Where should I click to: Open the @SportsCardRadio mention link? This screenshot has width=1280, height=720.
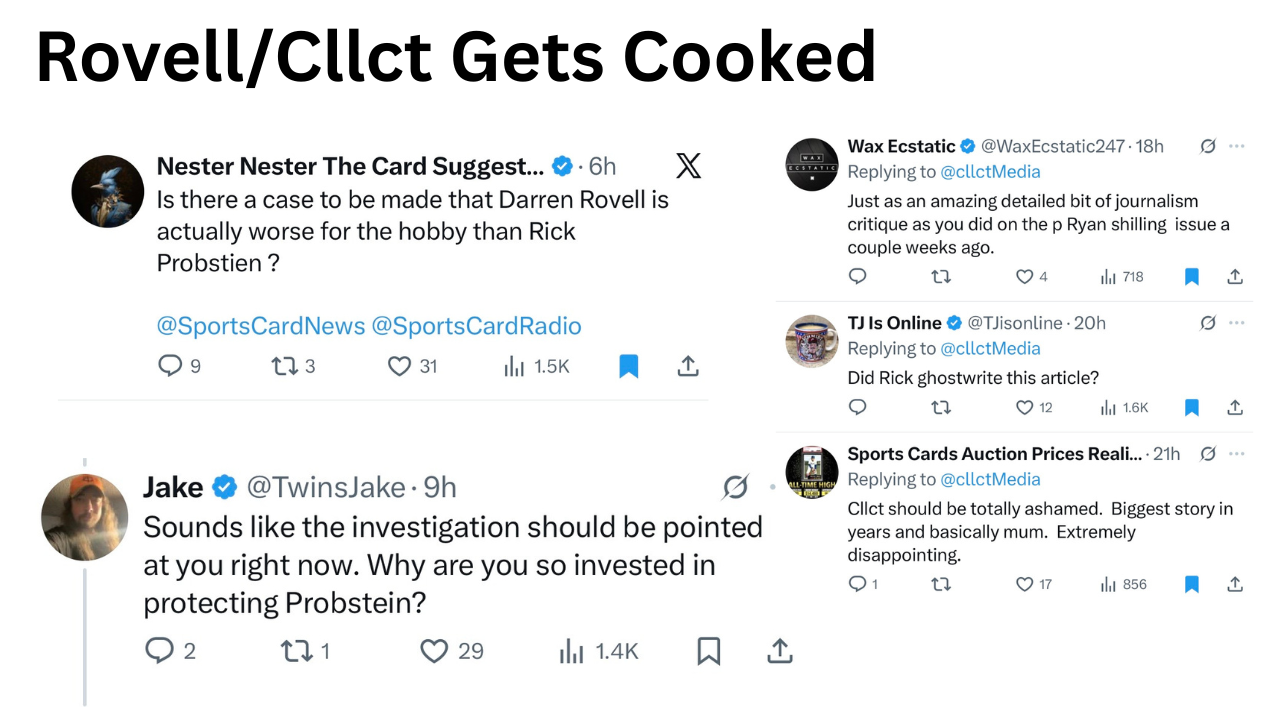pos(476,326)
